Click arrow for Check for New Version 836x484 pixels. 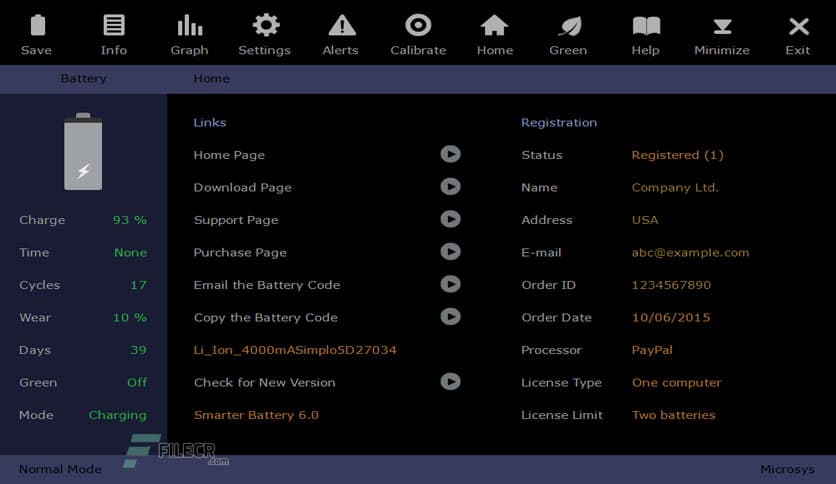451,382
